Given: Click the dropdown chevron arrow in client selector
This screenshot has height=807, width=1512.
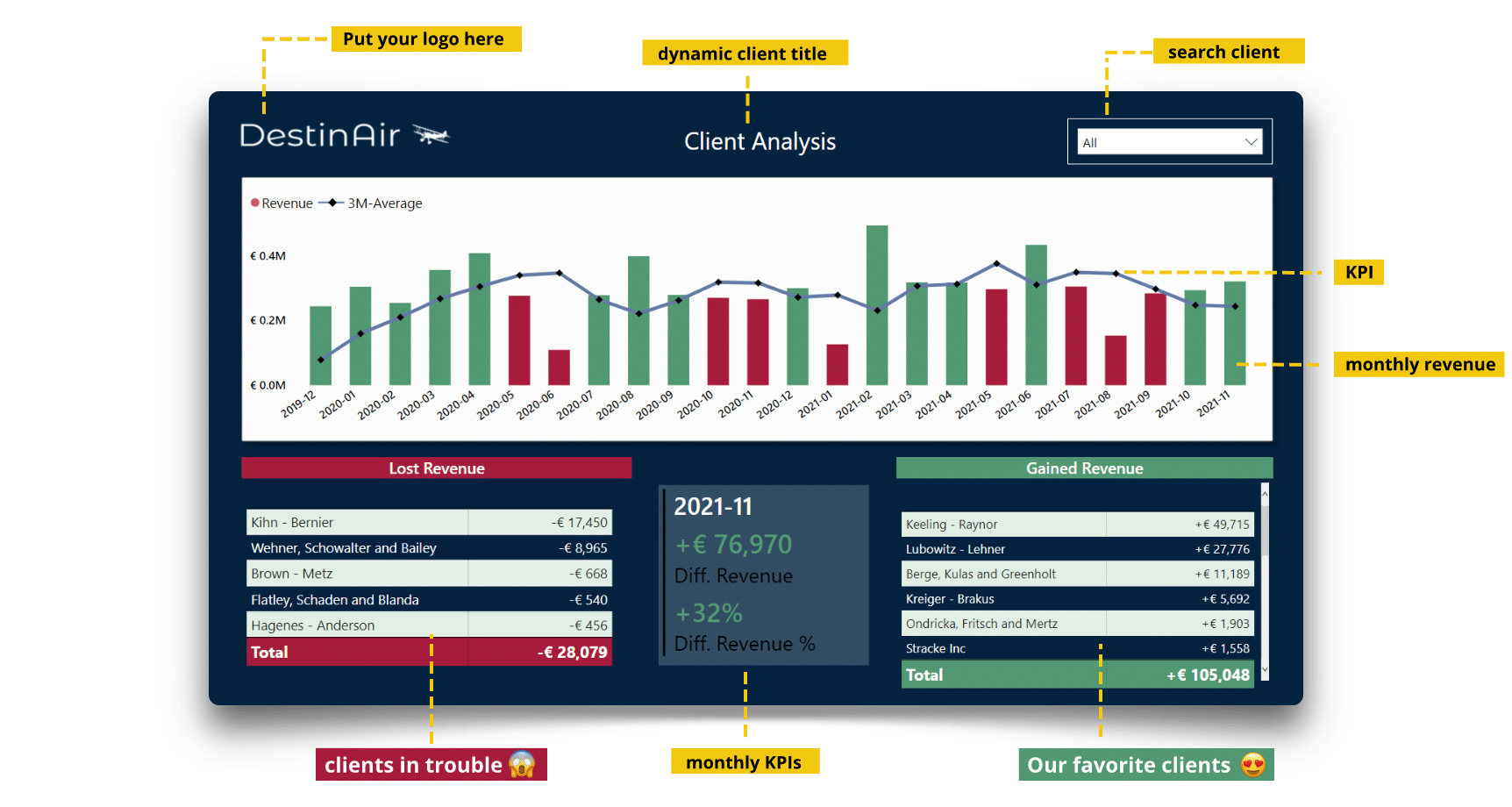Looking at the screenshot, I should [1251, 142].
